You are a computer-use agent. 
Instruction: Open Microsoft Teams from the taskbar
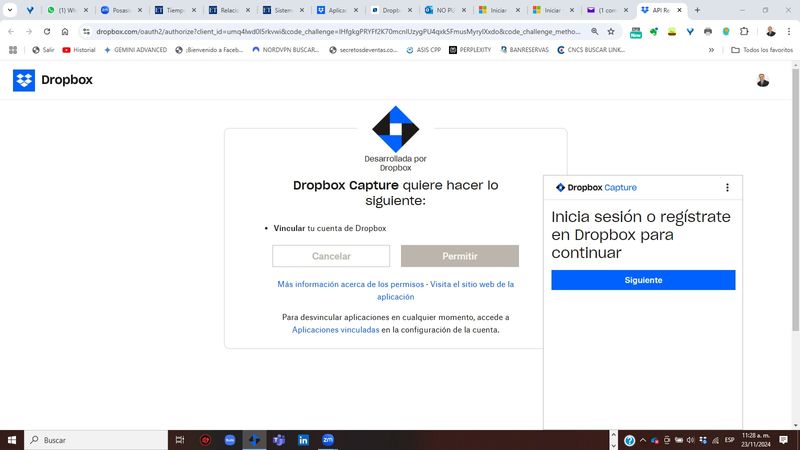point(279,440)
